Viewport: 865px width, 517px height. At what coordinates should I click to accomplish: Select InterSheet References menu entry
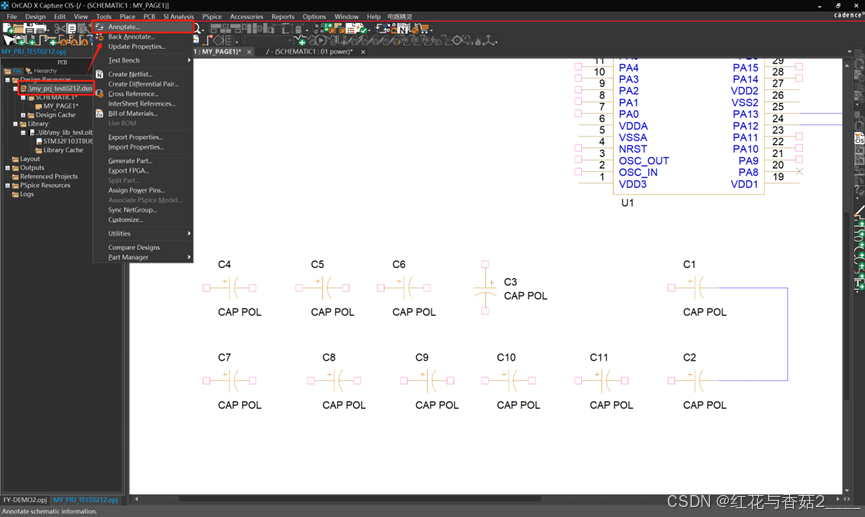(143, 104)
